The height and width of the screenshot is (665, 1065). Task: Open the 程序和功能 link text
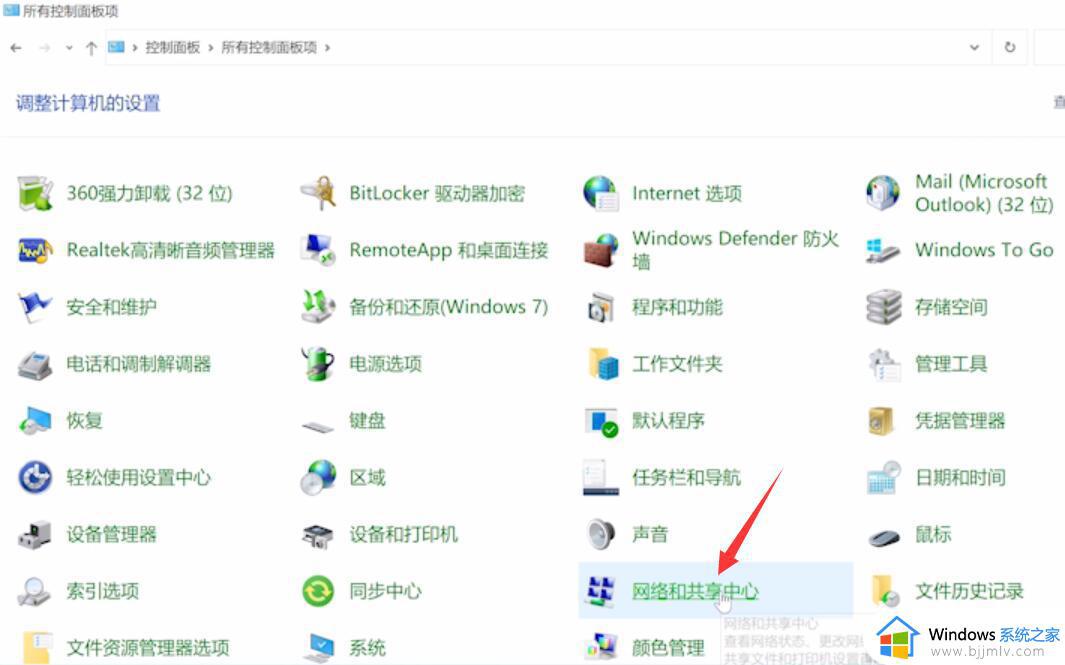677,307
